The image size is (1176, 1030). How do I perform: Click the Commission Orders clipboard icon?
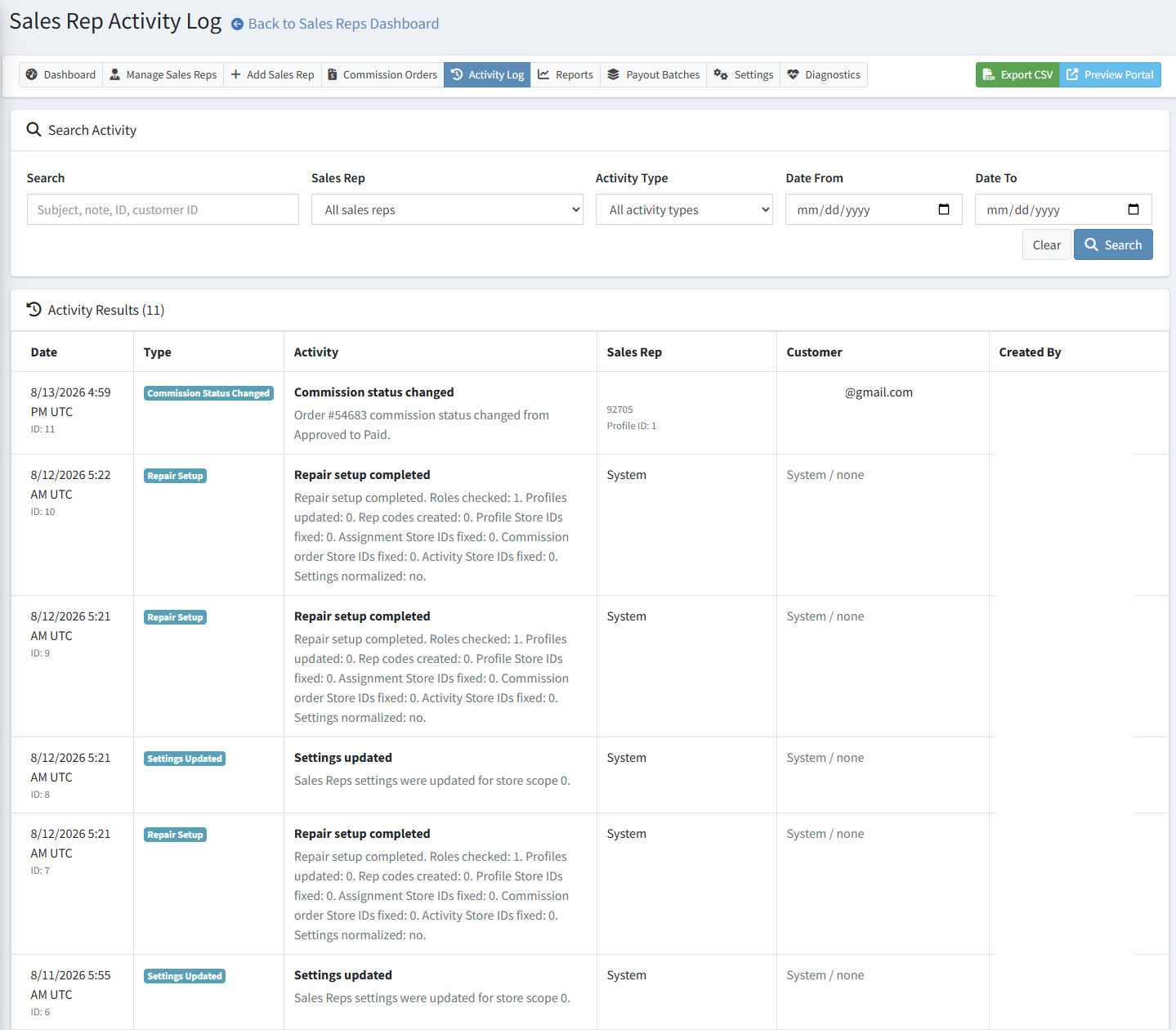pos(333,74)
